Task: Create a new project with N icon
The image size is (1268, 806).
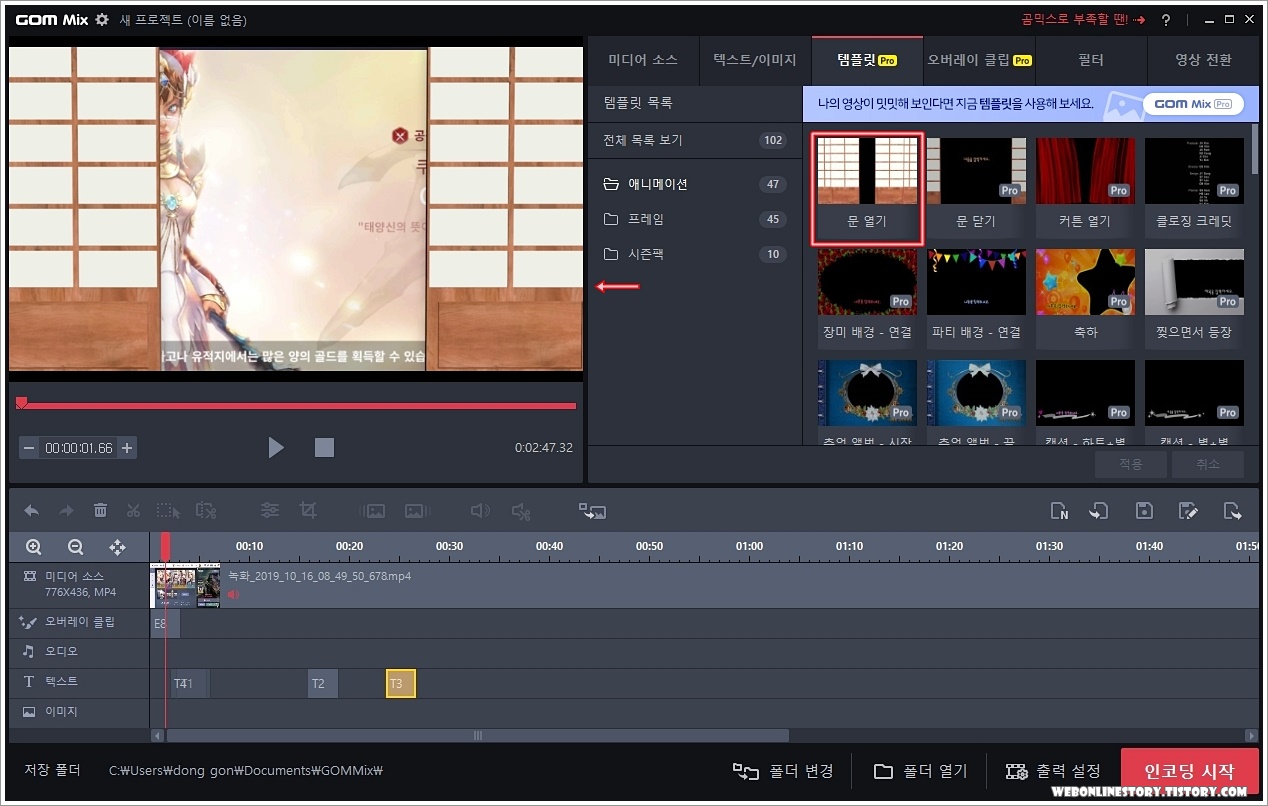Action: pos(1060,511)
